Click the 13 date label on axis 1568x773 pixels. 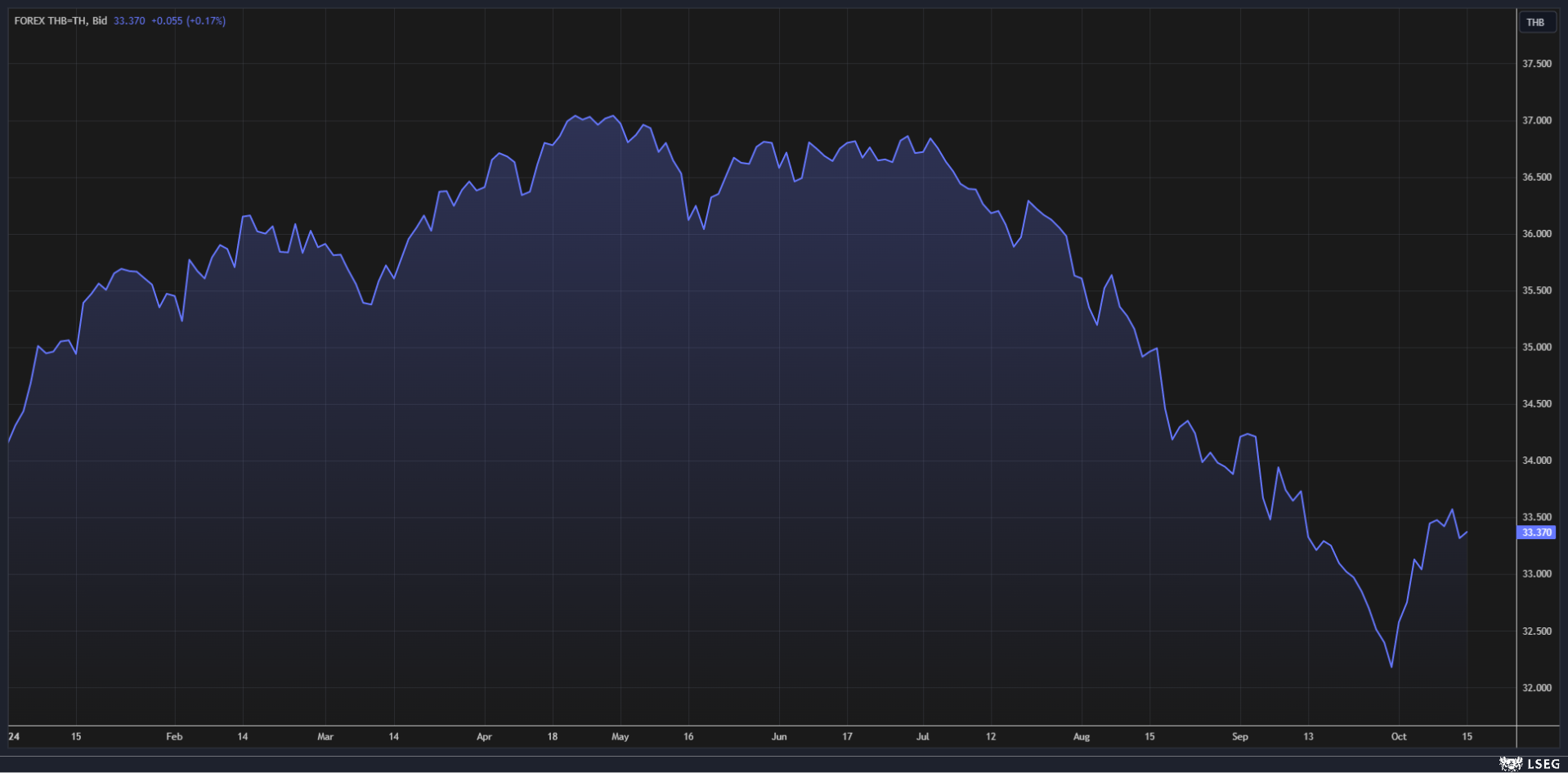point(1308,737)
